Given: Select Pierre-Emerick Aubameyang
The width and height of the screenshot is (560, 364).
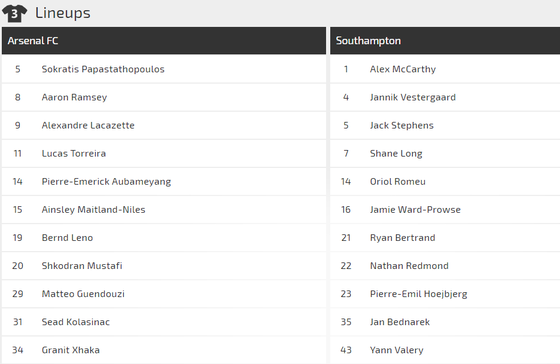Looking at the screenshot, I should coord(106,182).
